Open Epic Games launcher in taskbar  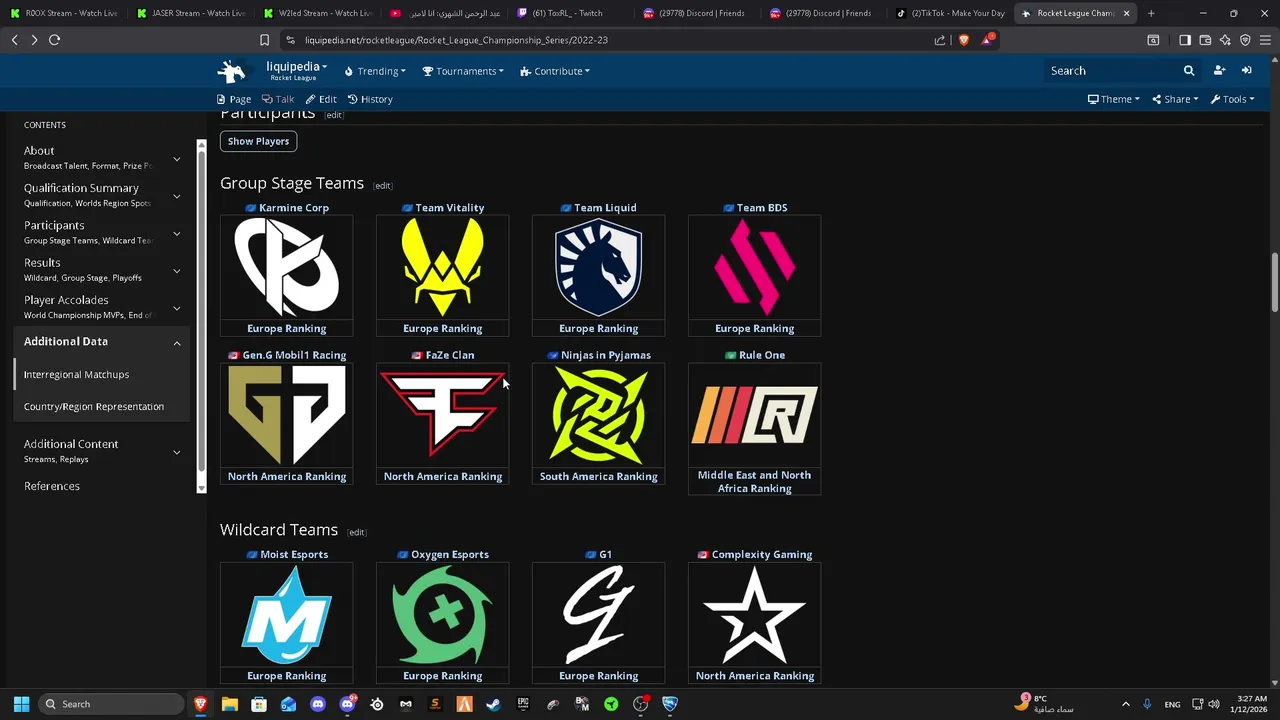tap(523, 704)
